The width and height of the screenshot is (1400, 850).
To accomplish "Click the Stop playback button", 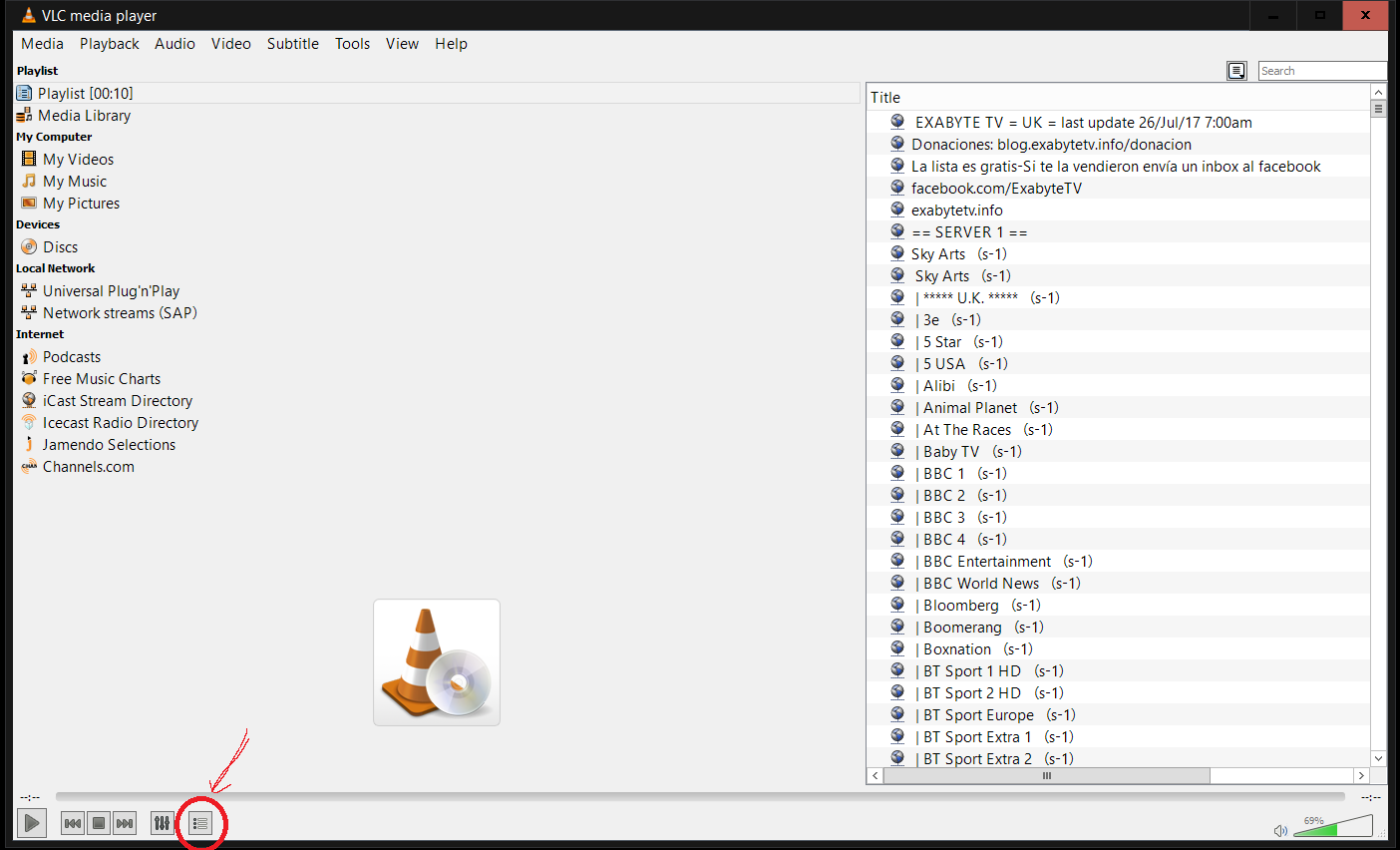I will (x=99, y=823).
